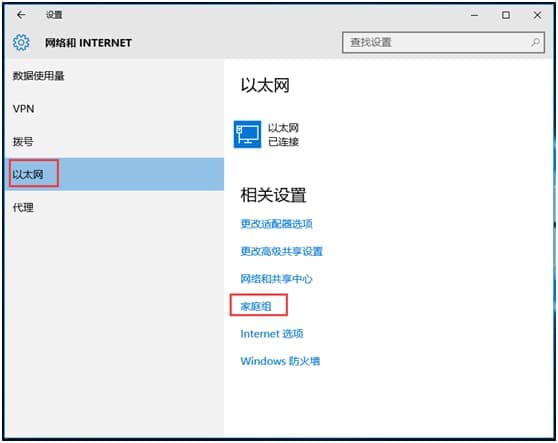Select 以太网 in the sidebar
This screenshot has height=443, width=558.
point(114,174)
